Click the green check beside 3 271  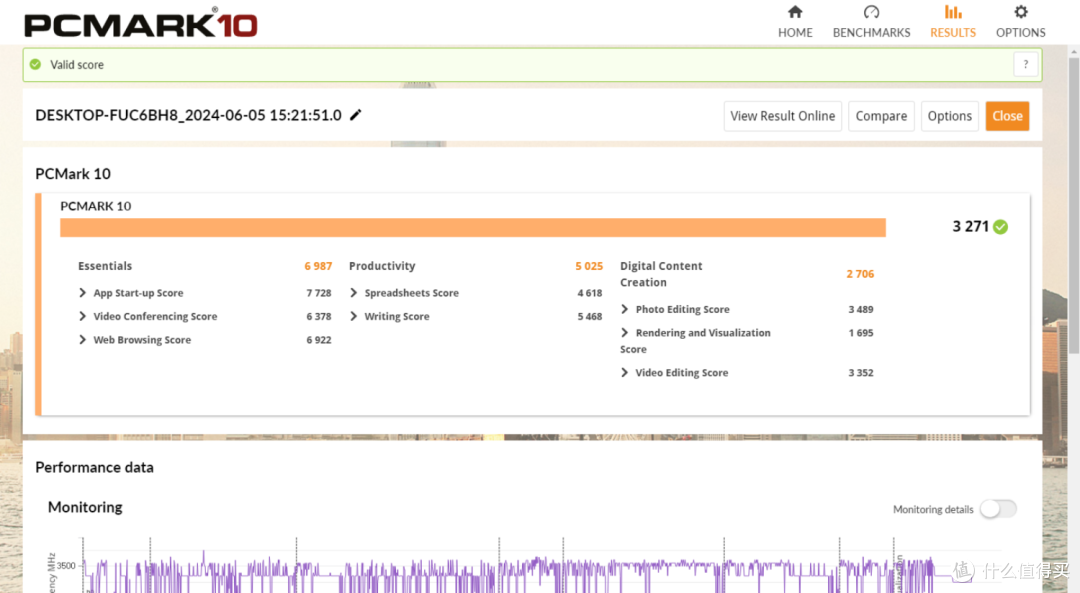point(1001,227)
